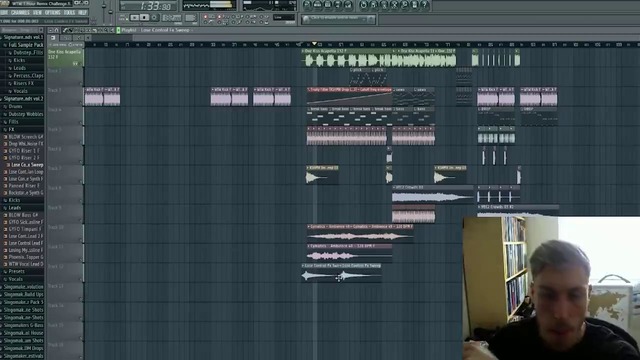Click the Play button in transport
The image size is (640, 360).
coord(135,18)
